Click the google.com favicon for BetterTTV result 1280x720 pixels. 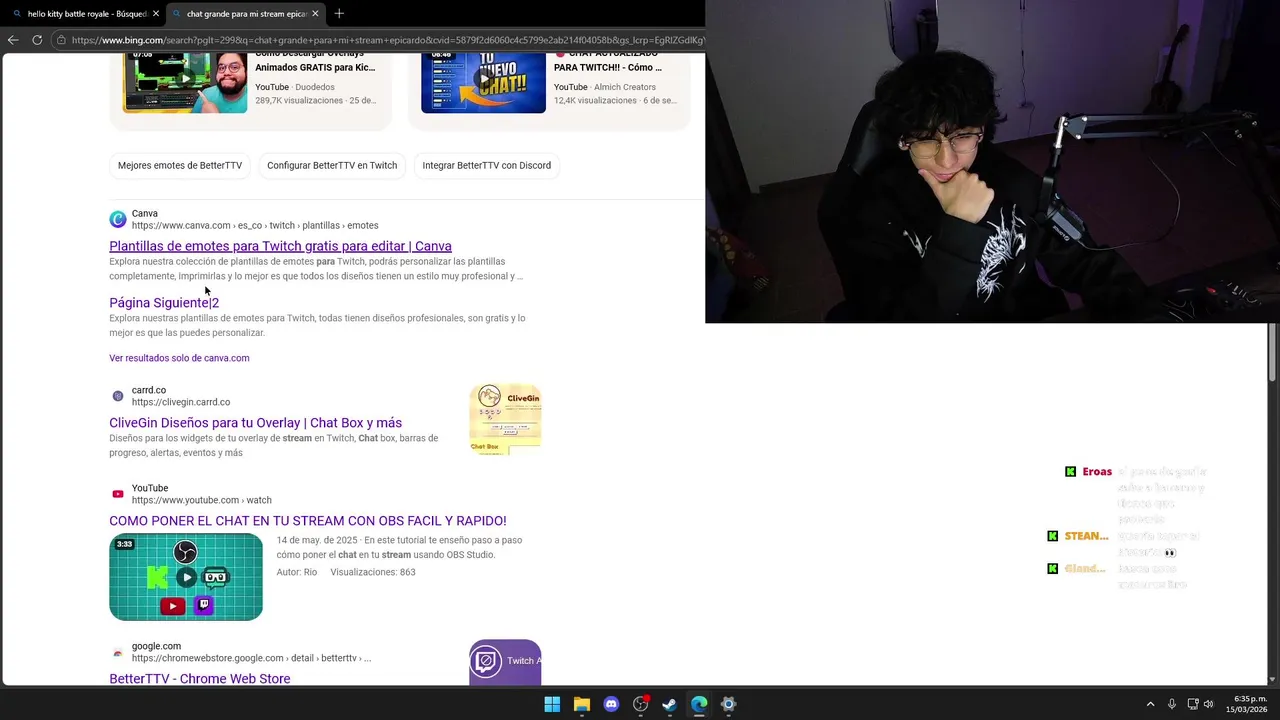(118, 652)
